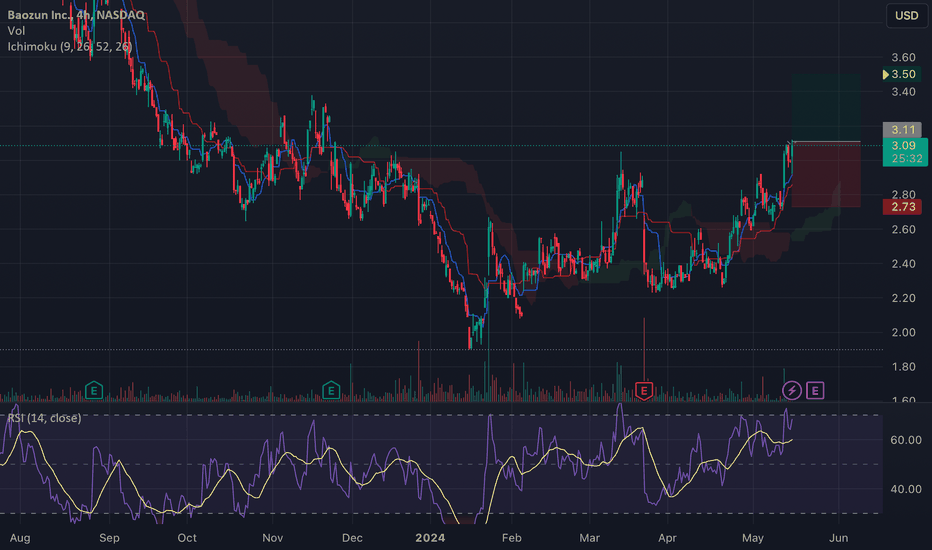Click the 3.11 entry price label
This screenshot has height=550, width=932.
coord(902,130)
